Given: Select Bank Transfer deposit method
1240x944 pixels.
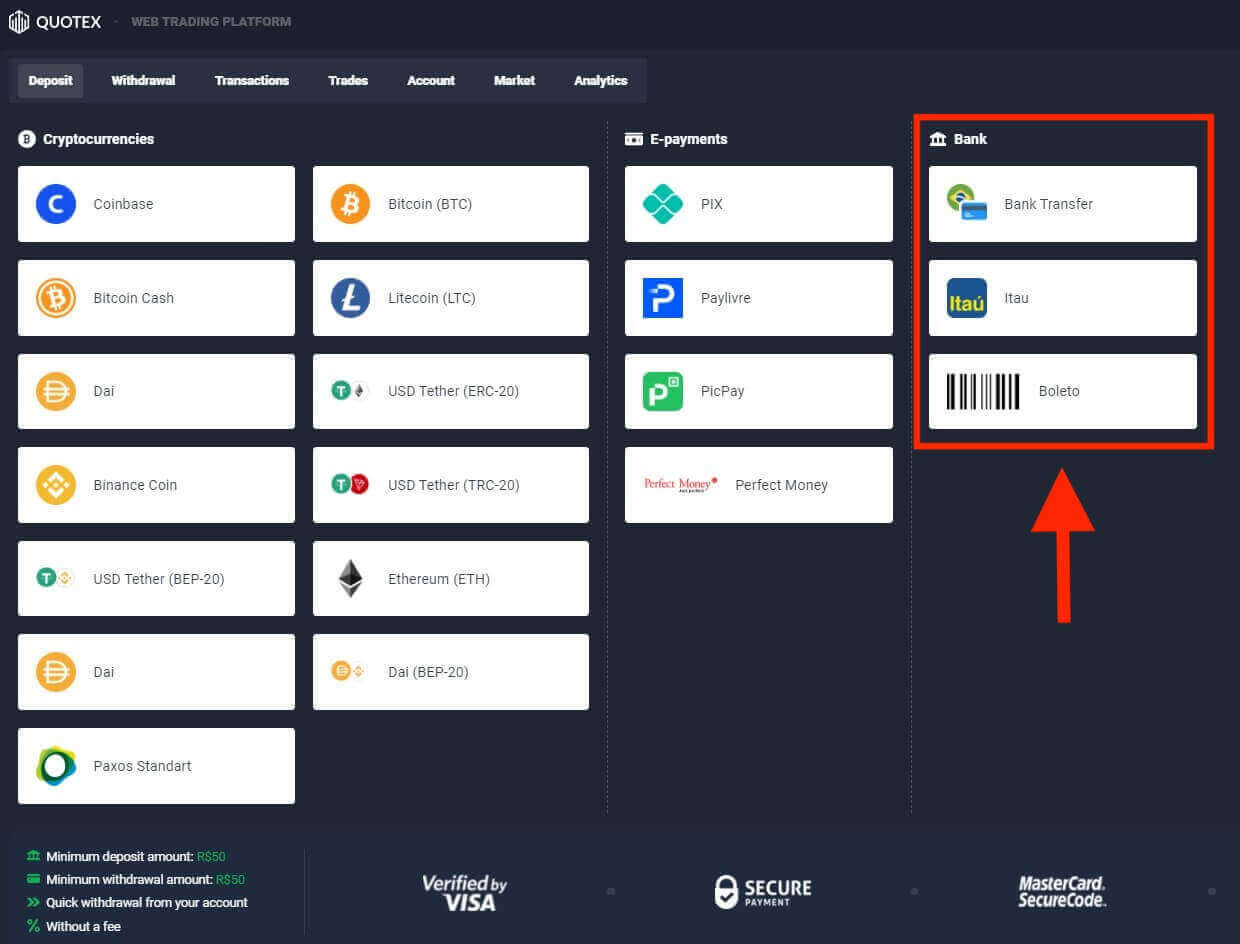Looking at the screenshot, I should (x=1062, y=204).
